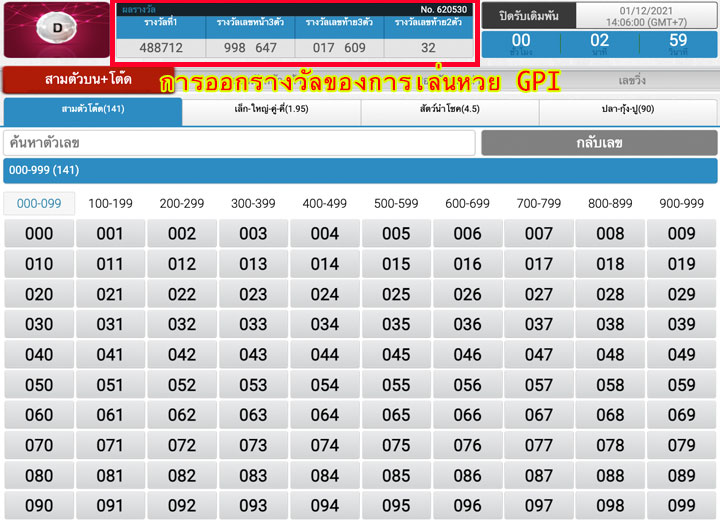This screenshot has height=523, width=720.
Task: Focus the ค้นหาตัวเลข search field
Action: click(239, 143)
